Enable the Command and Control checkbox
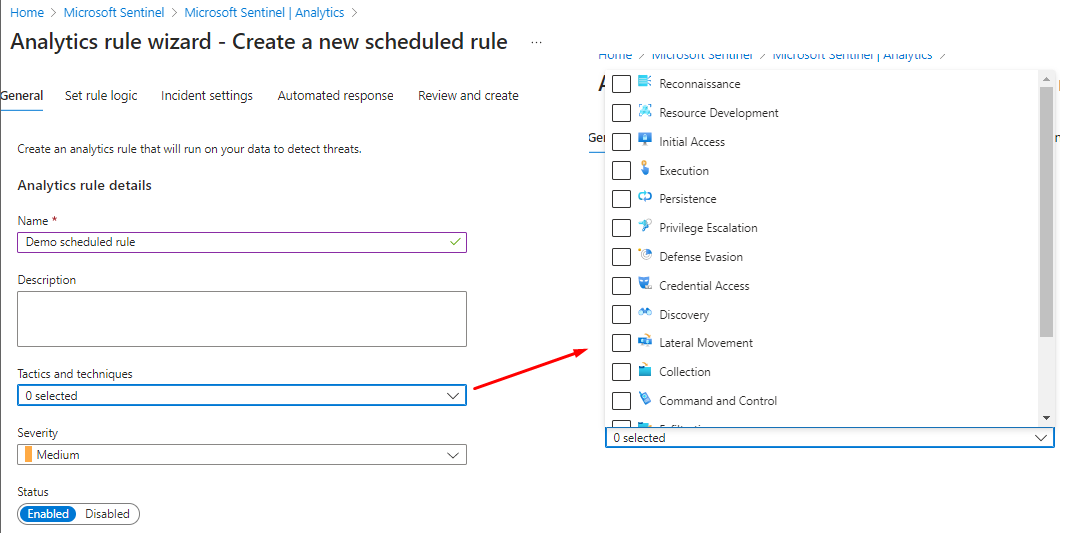 coord(621,401)
